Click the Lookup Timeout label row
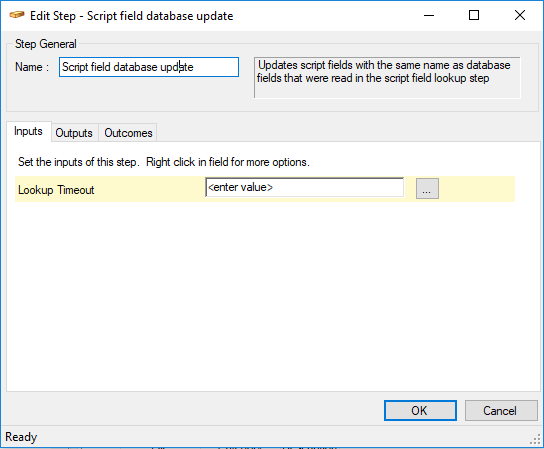 (265, 189)
